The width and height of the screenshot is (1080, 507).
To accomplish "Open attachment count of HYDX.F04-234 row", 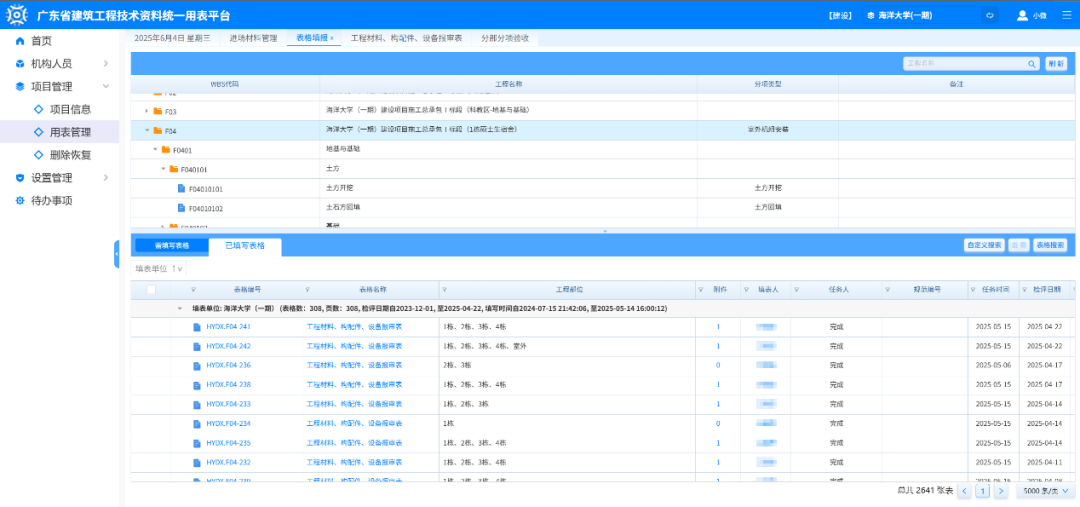I will pos(718,424).
